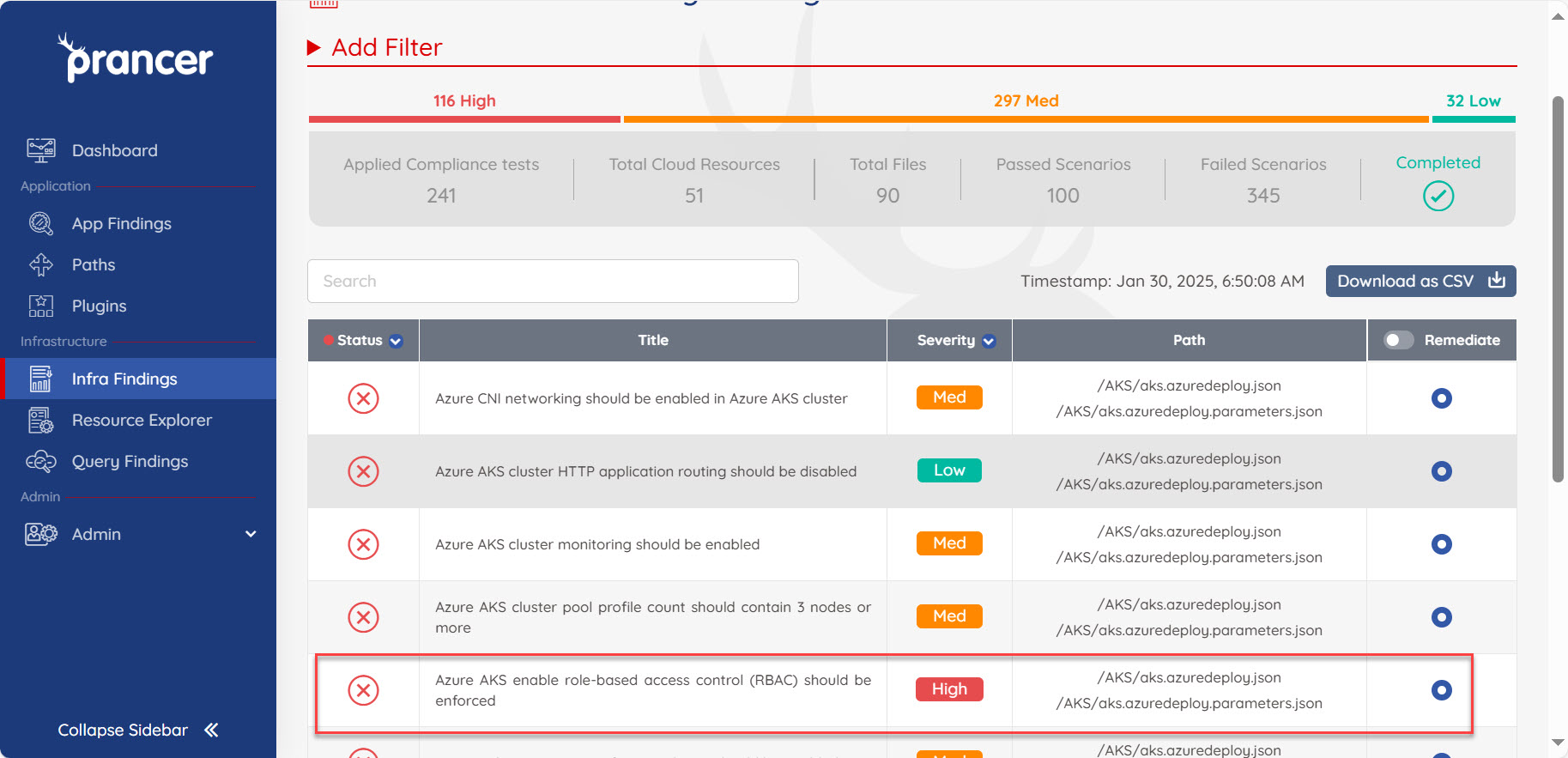Click the green Low severity bar
The height and width of the screenshot is (758, 1568).
coord(1474,119)
